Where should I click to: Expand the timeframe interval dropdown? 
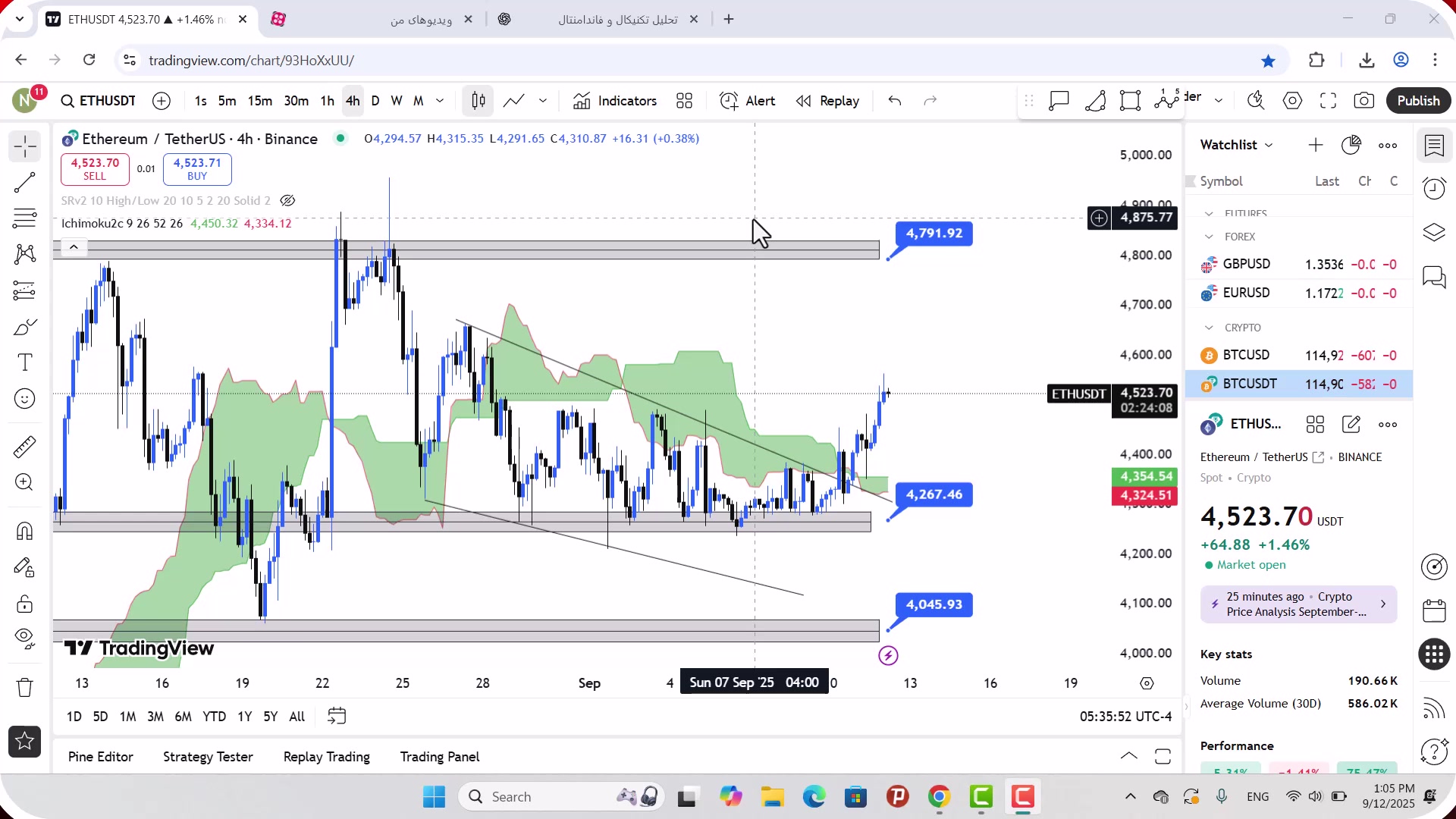(x=440, y=101)
